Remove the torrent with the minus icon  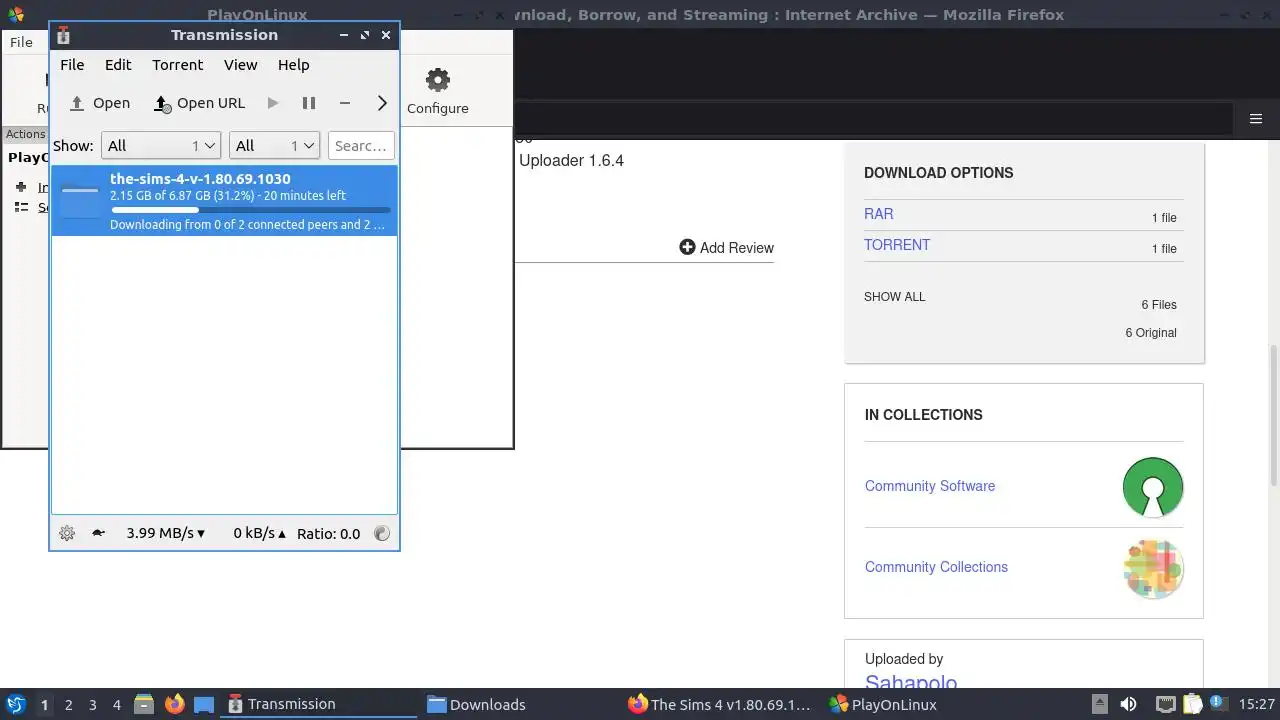[345, 103]
